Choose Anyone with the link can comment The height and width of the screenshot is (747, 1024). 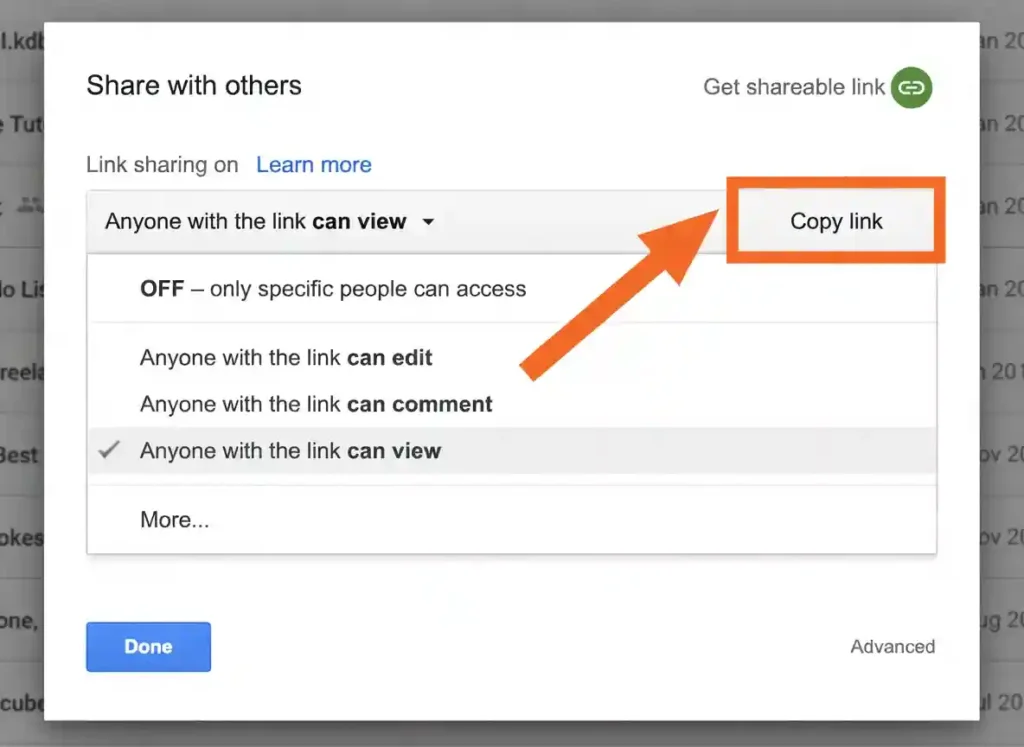pyautogui.click(x=512, y=404)
